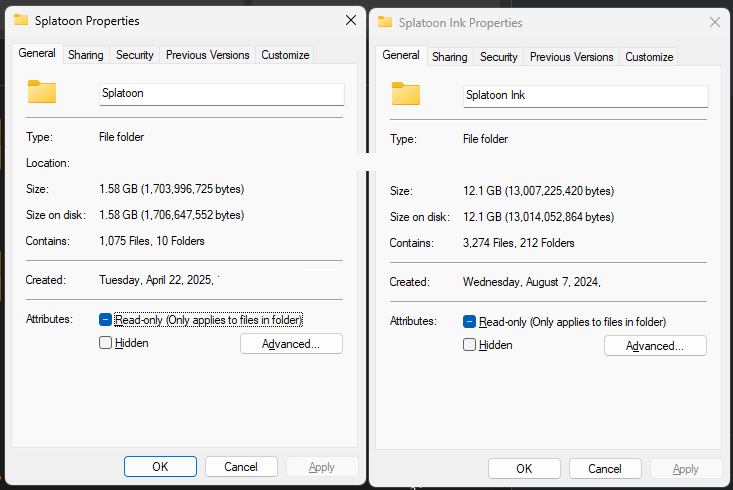
Task: Open Security tab in Splatoon Ink Properties
Action: (x=498, y=57)
